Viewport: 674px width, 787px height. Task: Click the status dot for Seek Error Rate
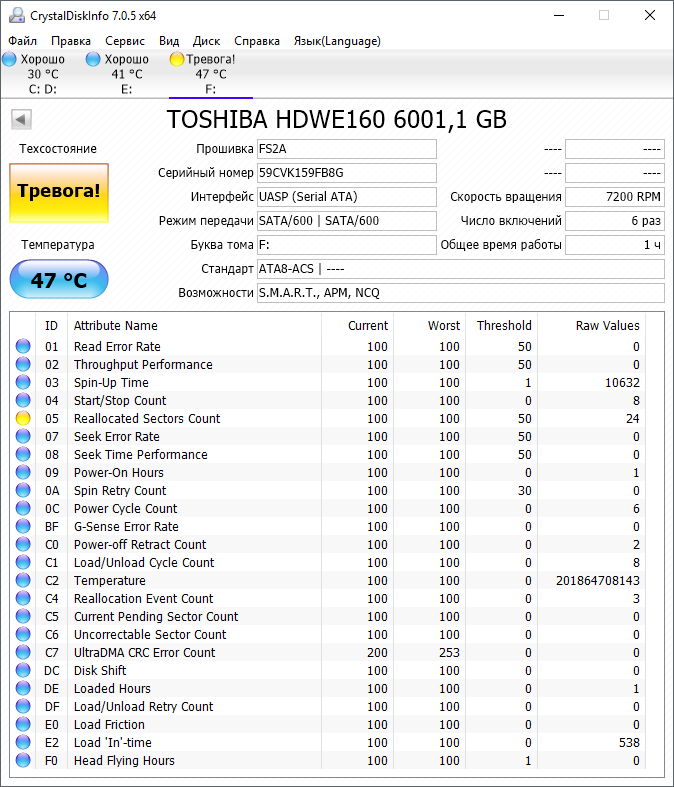tap(23, 436)
